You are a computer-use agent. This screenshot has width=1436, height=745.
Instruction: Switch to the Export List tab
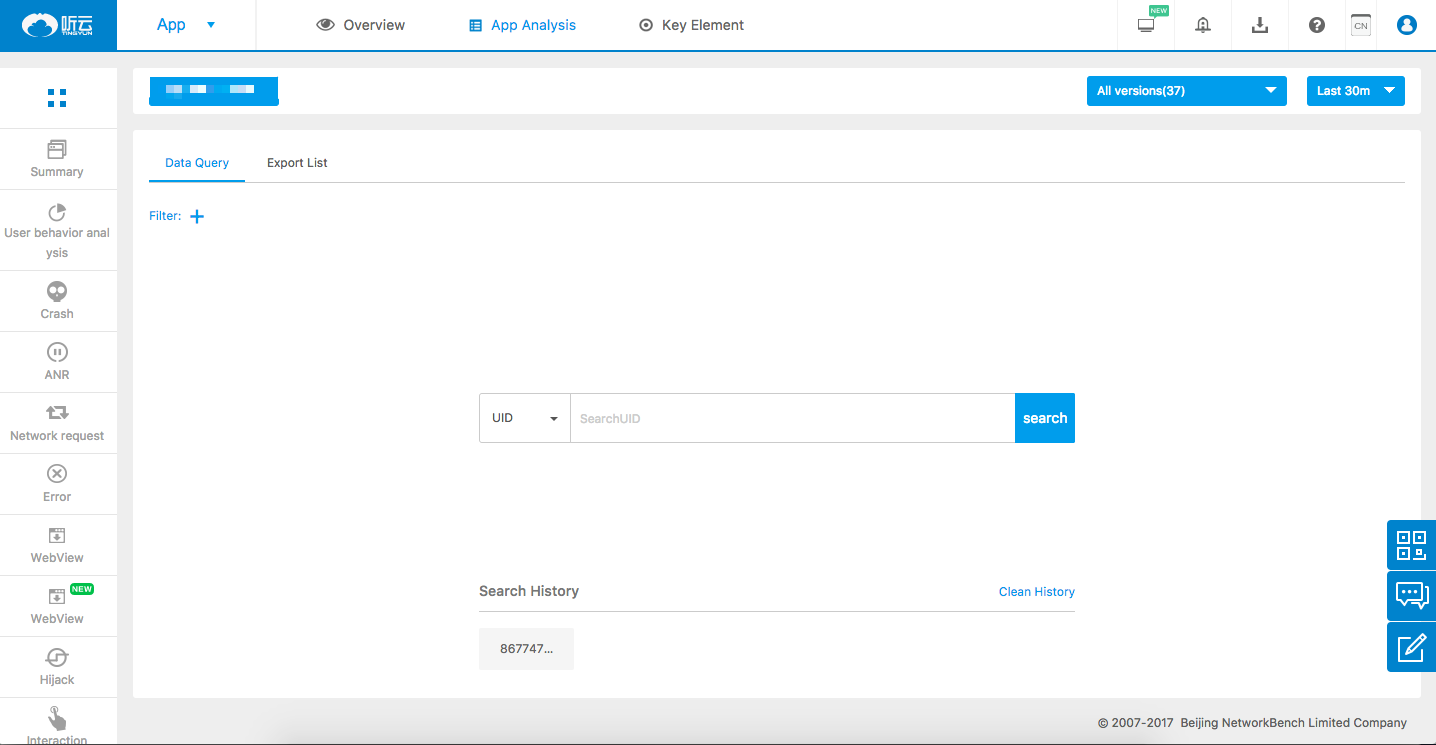[x=297, y=163]
